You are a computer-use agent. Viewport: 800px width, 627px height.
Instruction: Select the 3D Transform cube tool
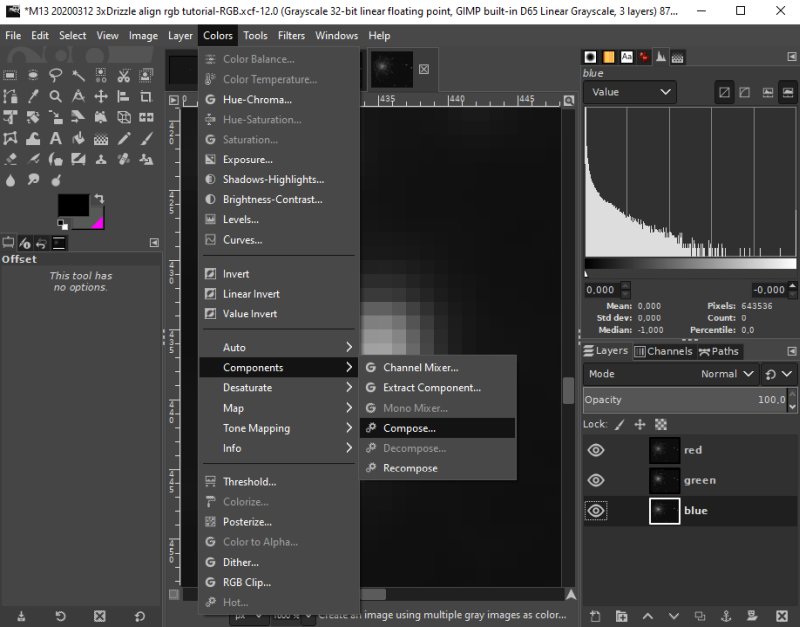click(x=123, y=117)
